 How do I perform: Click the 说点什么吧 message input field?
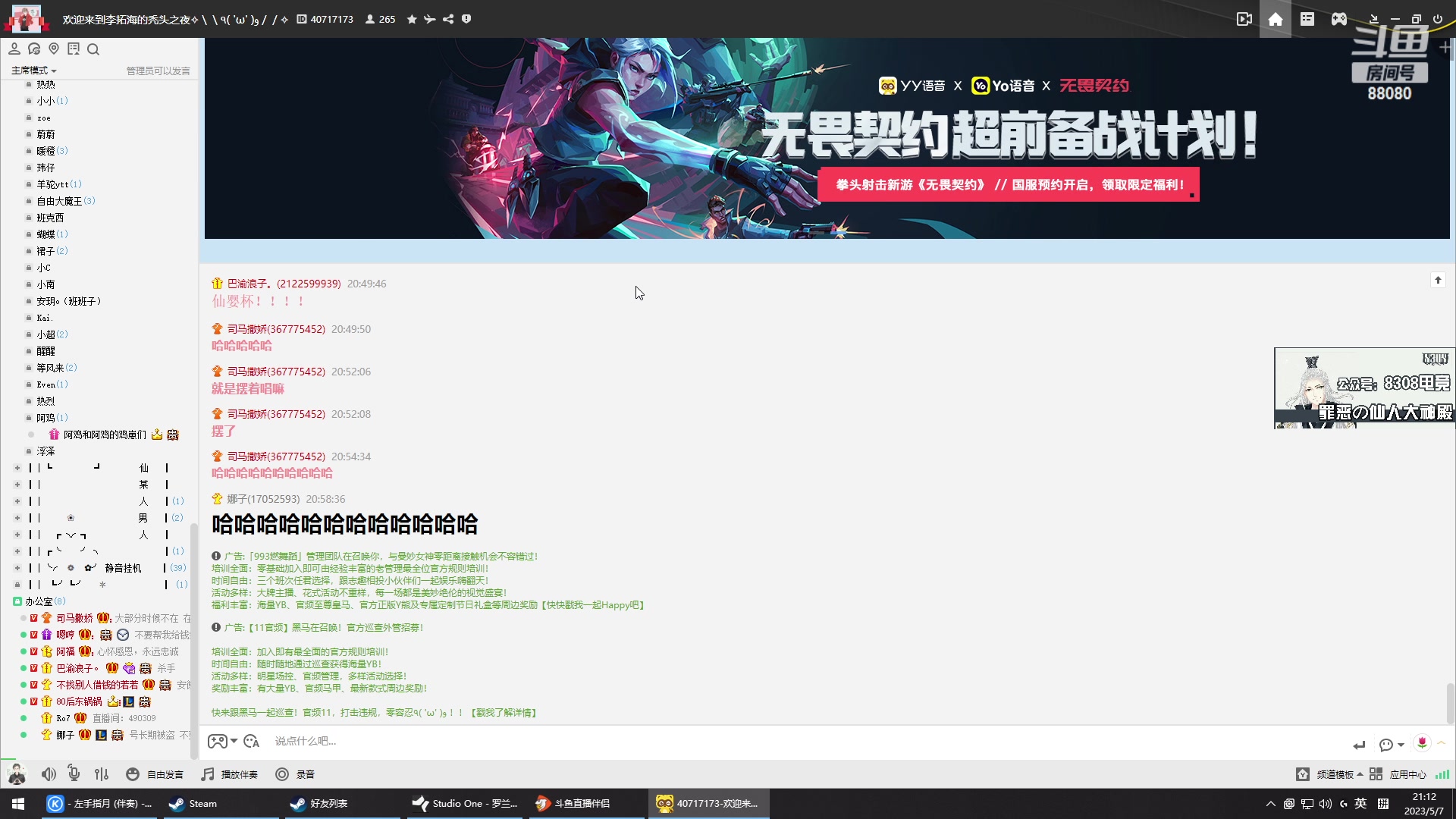point(531,741)
